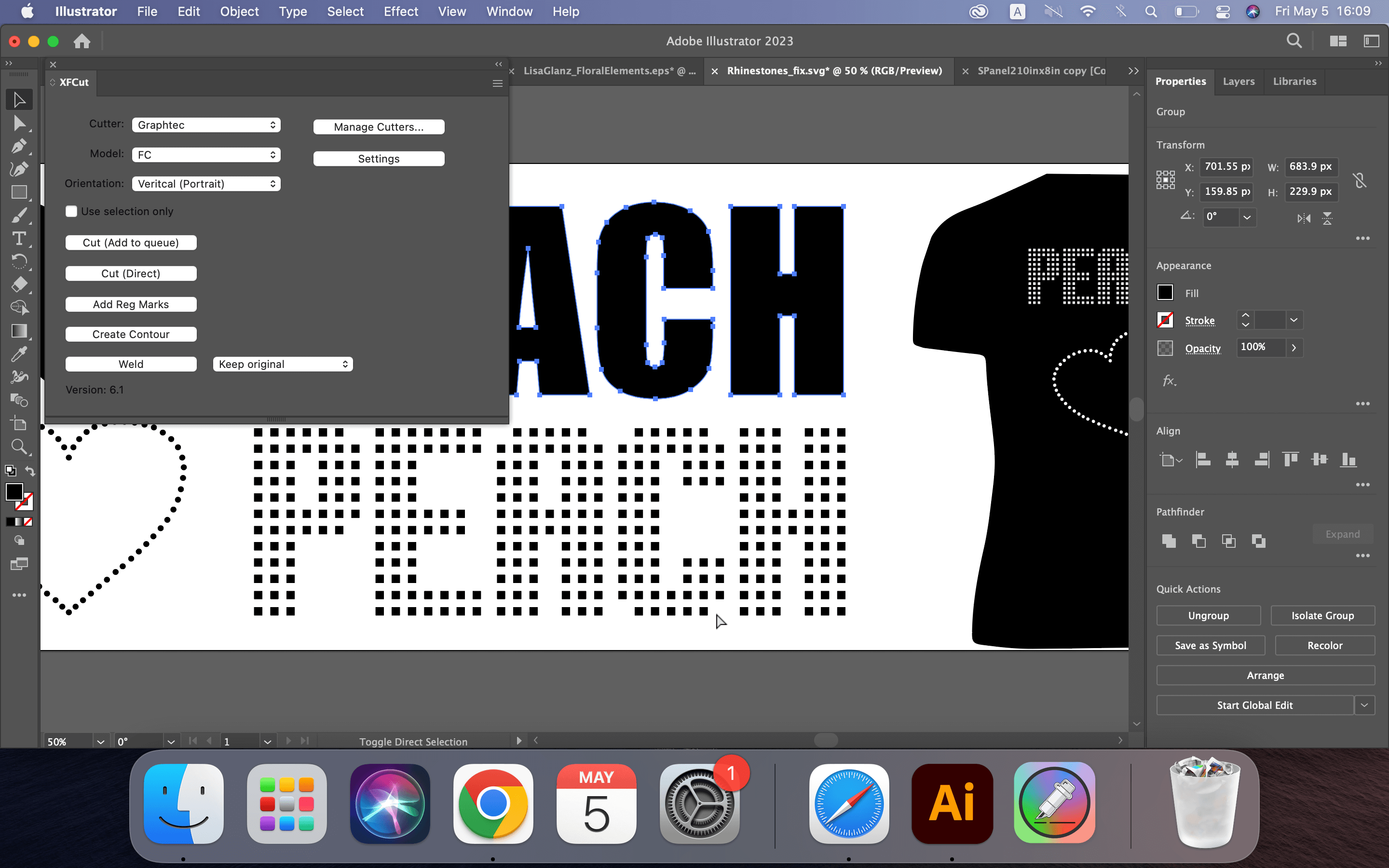Image resolution: width=1389 pixels, height=868 pixels.
Task: Click the Add Reg Marks button
Action: [x=131, y=303]
